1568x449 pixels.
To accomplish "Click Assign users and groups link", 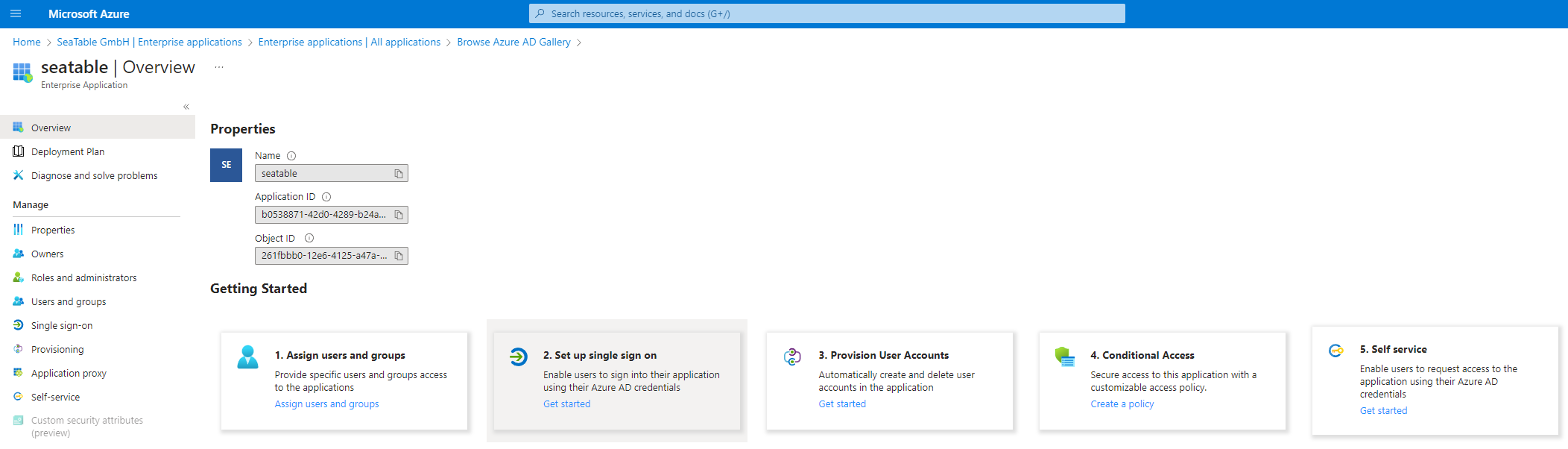I will pos(326,404).
